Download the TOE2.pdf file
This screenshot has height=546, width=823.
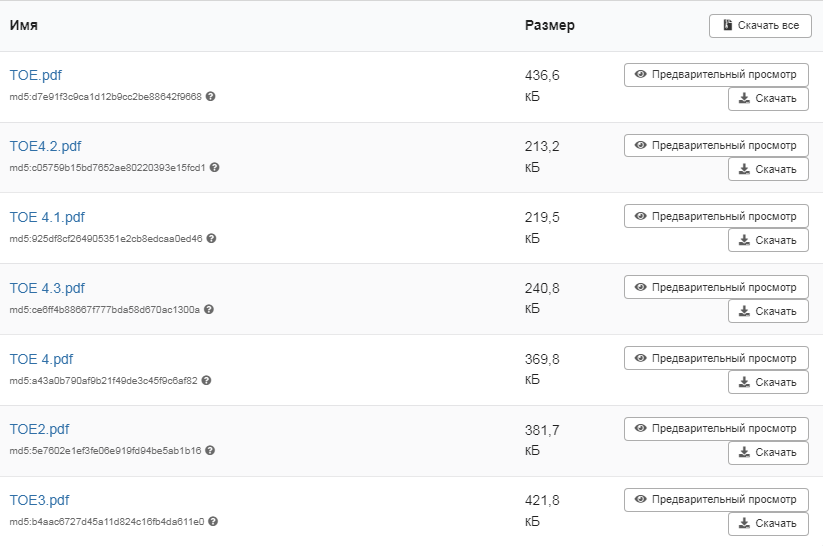click(x=767, y=453)
